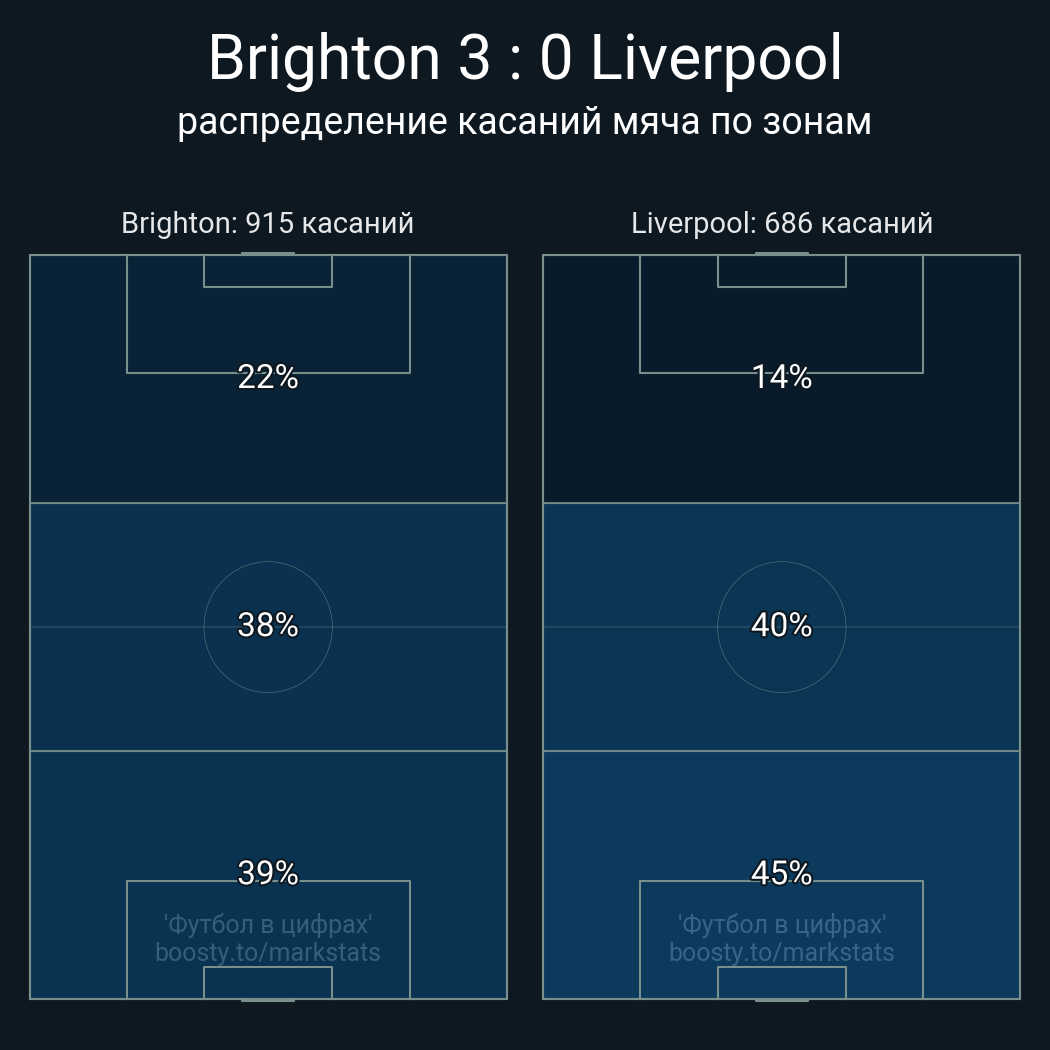Click the bottom six-yard box on Brighton pitch

268,983
